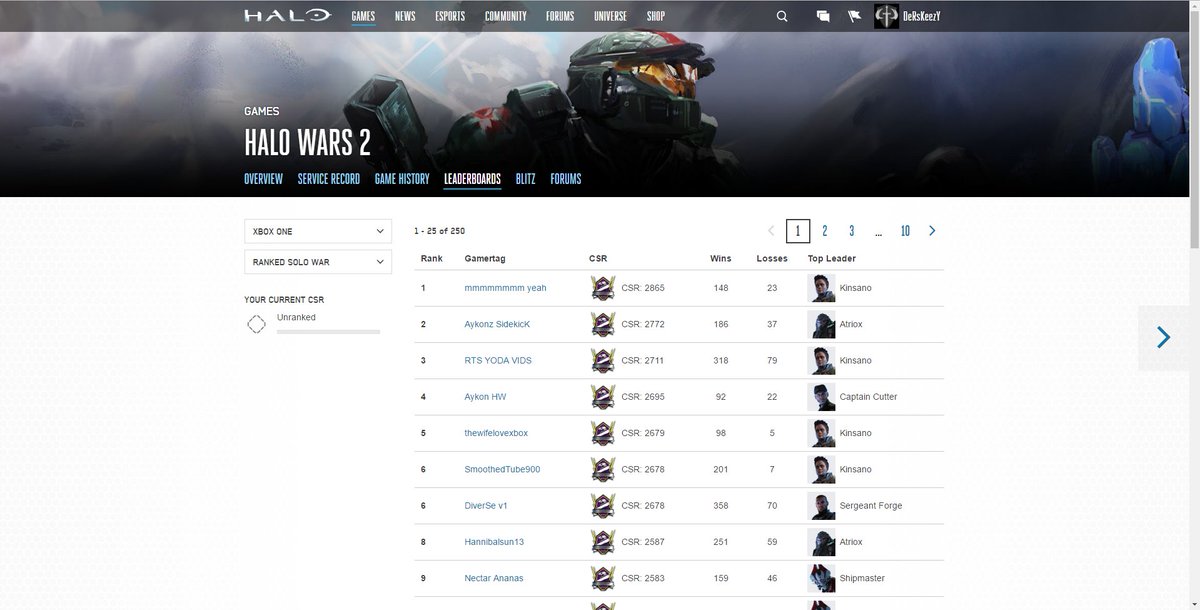Open the ESPORTS menu item
1200x610 pixels.
[450, 16]
